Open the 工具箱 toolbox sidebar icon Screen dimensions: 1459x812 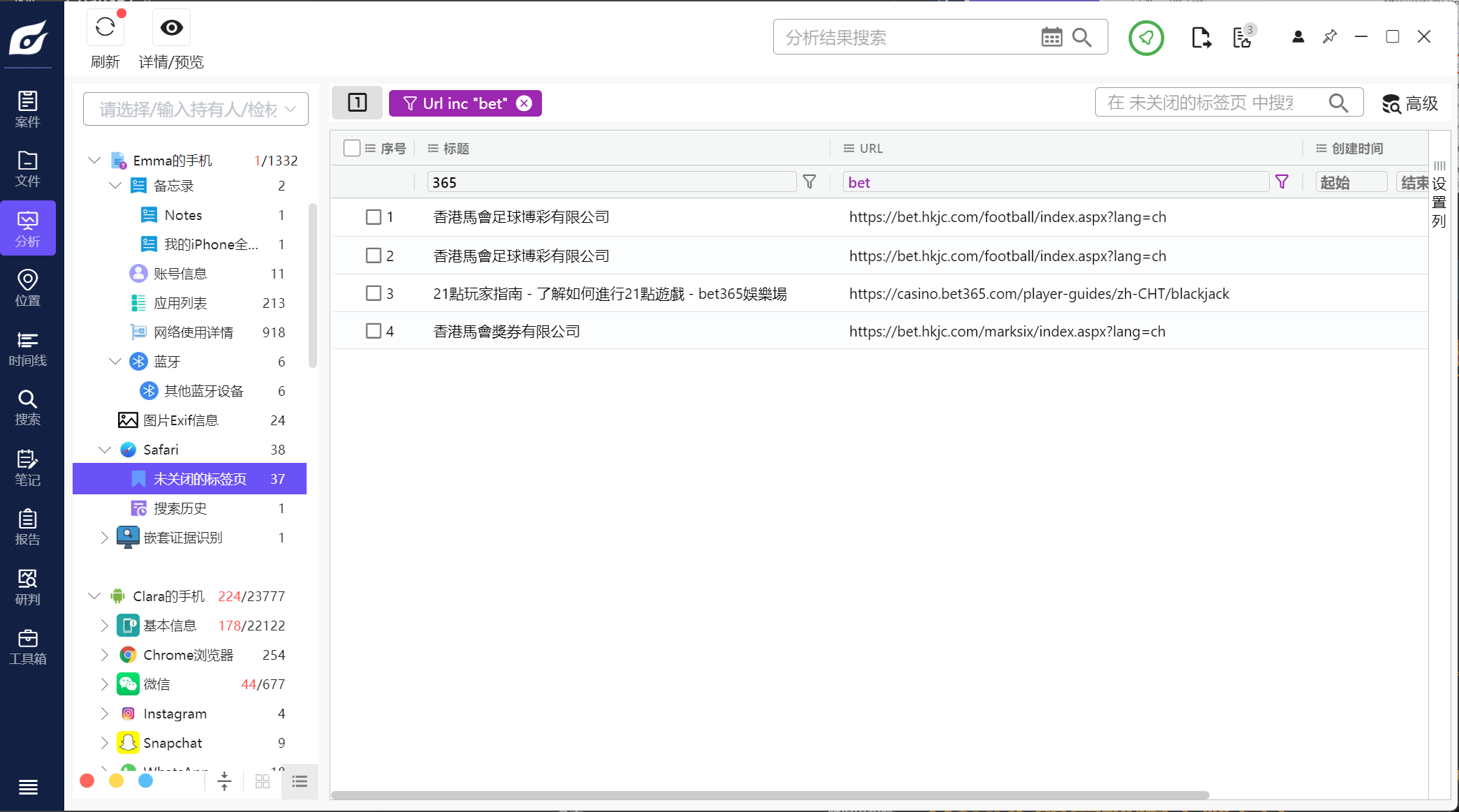pyautogui.click(x=27, y=647)
